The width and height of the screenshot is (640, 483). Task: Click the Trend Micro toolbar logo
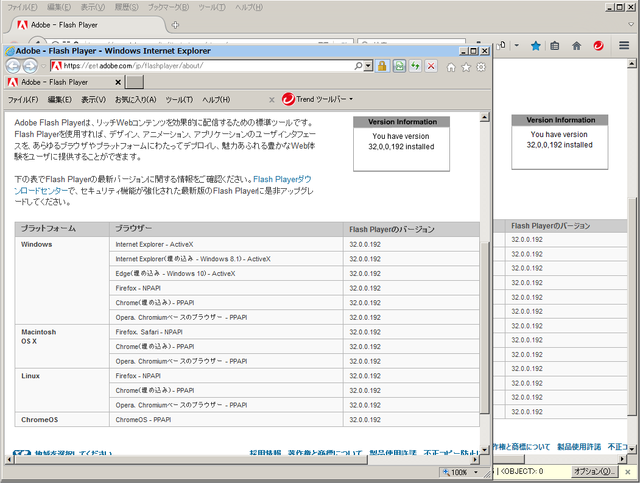288,99
